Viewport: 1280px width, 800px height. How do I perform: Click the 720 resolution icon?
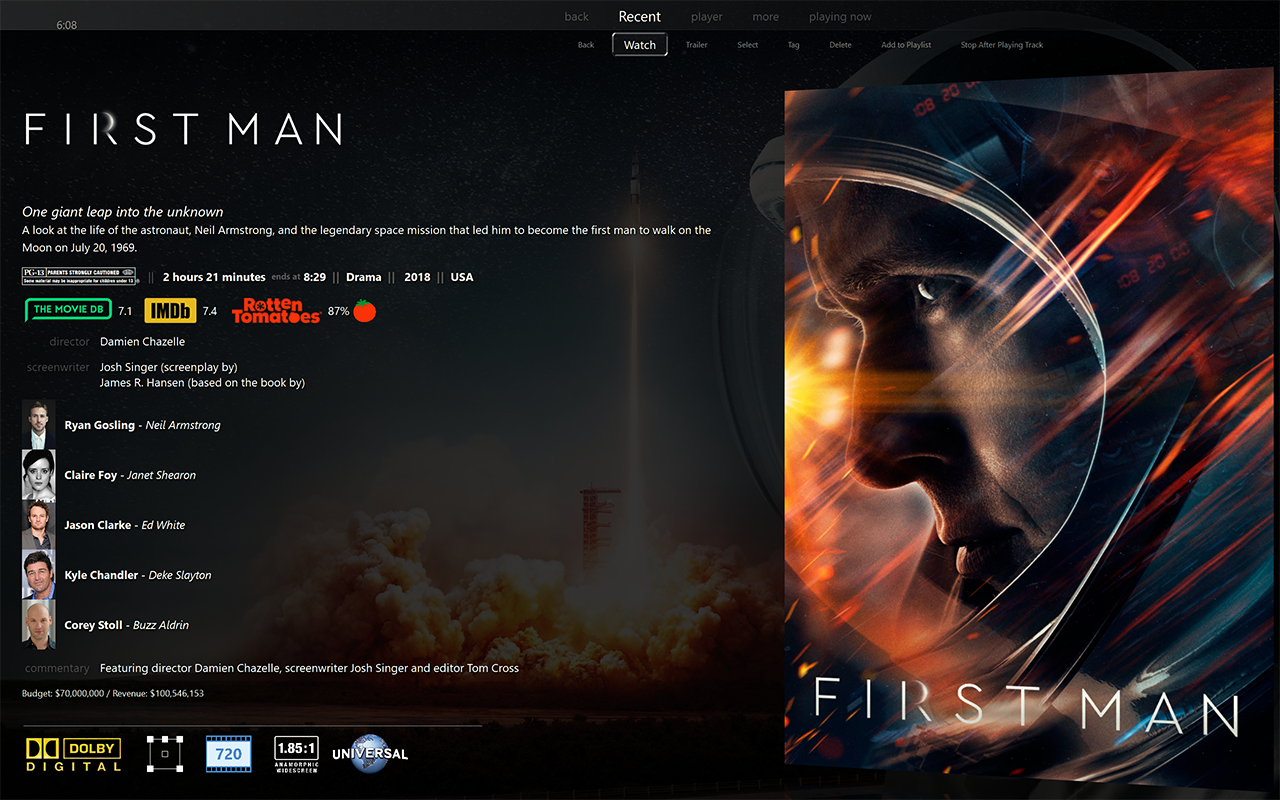click(x=229, y=754)
